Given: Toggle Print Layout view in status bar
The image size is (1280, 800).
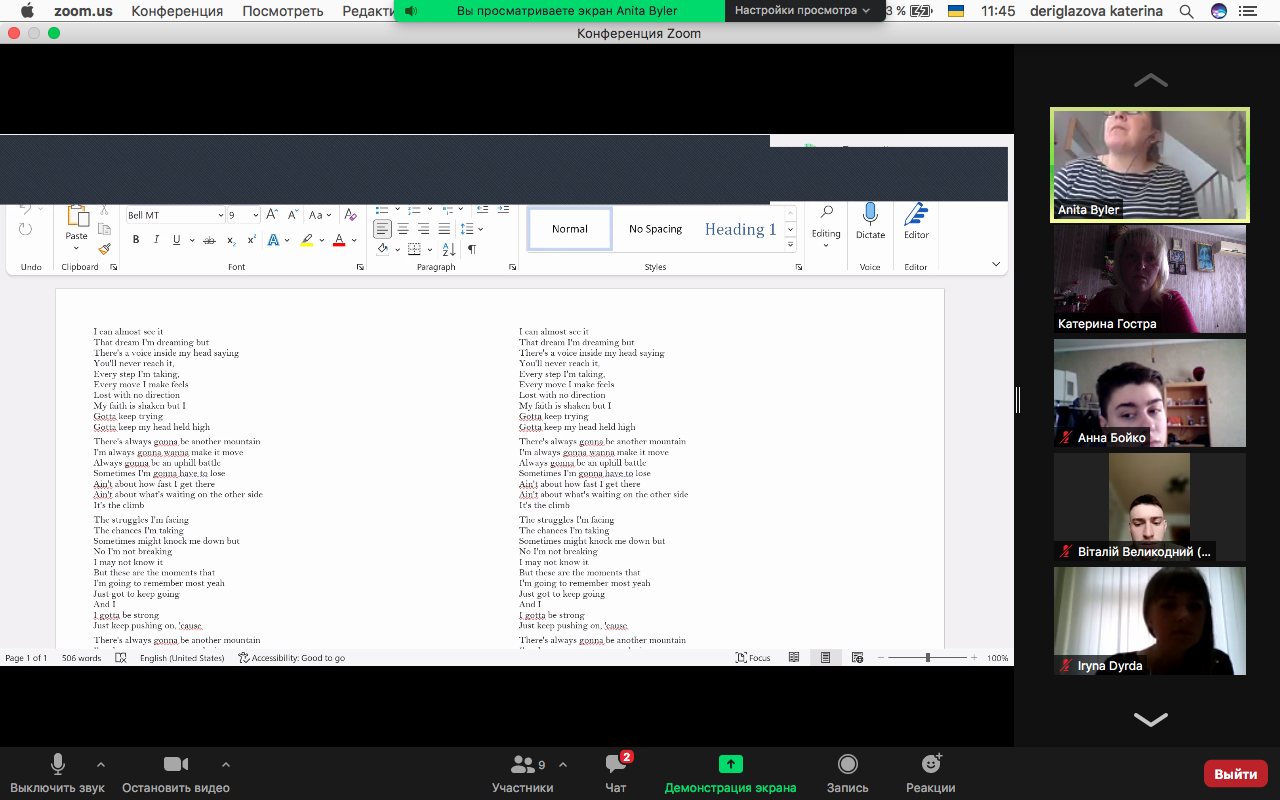Looking at the screenshot, I should 826,658.
